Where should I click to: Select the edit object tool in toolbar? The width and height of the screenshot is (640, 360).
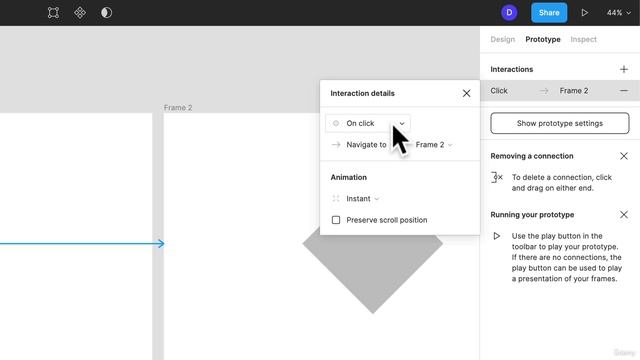53,13
